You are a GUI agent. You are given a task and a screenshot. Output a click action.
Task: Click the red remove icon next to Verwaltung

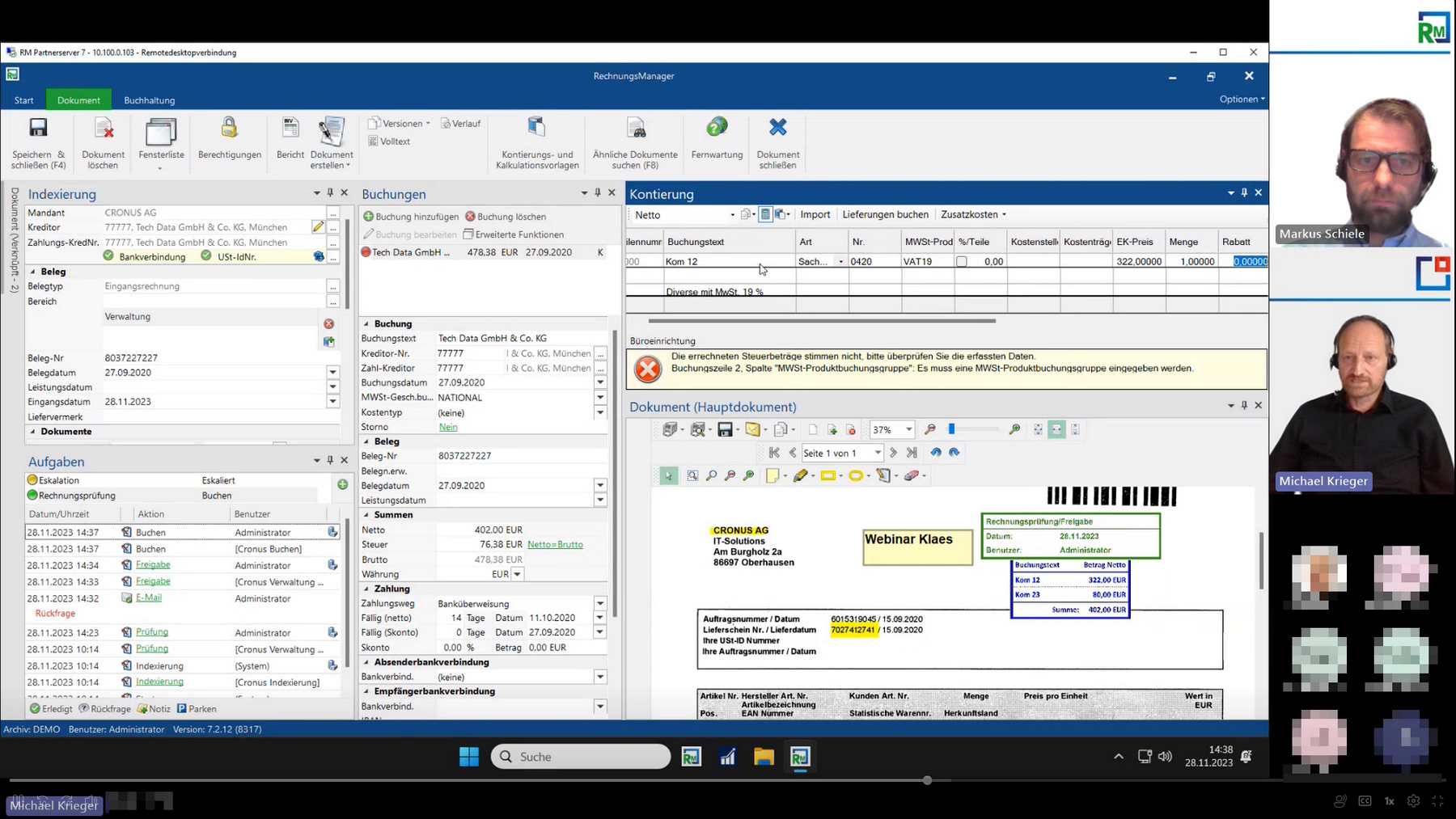[329, 323]
